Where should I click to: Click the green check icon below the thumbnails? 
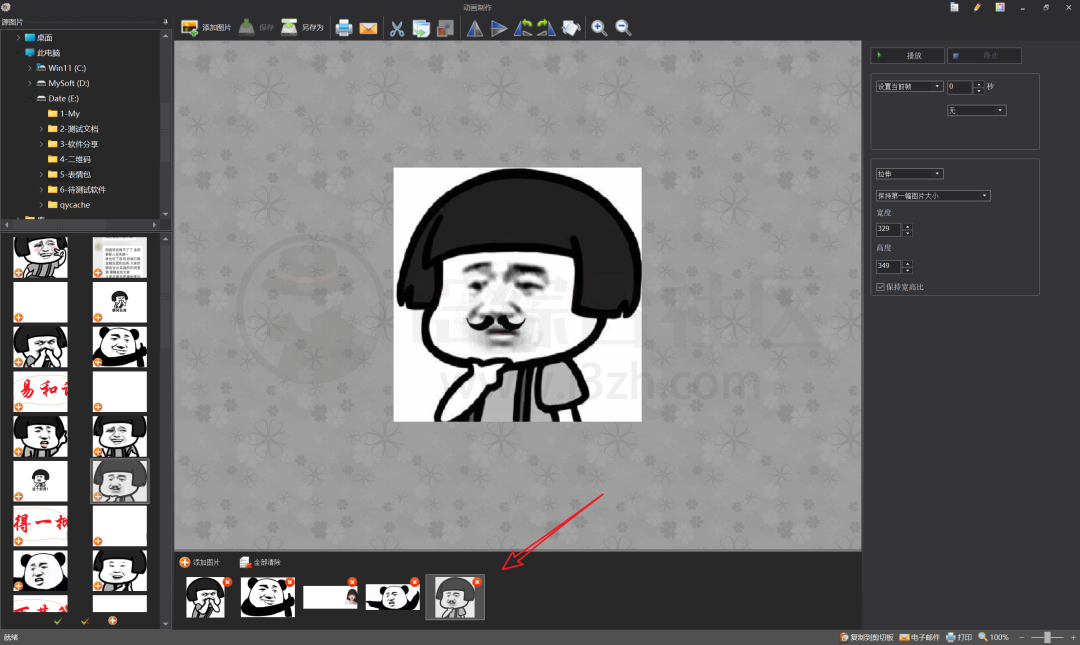[x=58, y=622]
